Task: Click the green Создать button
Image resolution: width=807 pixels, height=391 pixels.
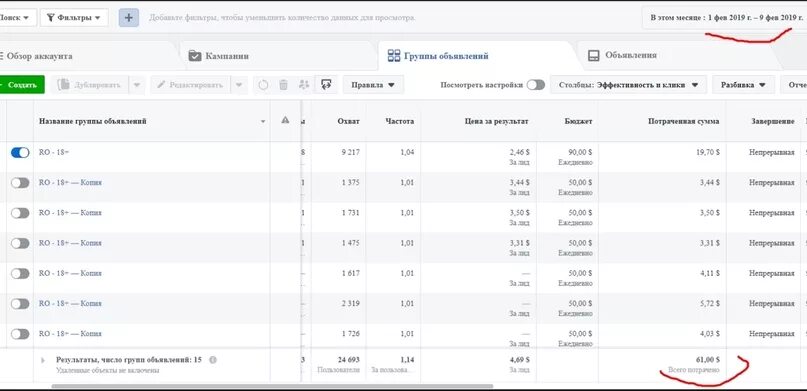Action: point(22,85)
